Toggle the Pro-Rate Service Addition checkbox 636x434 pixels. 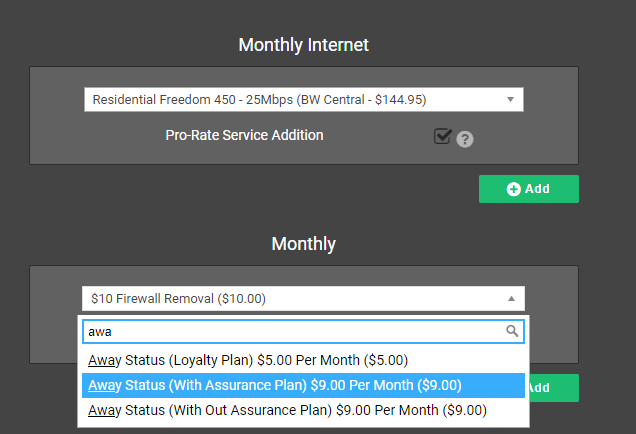(443, 136)
